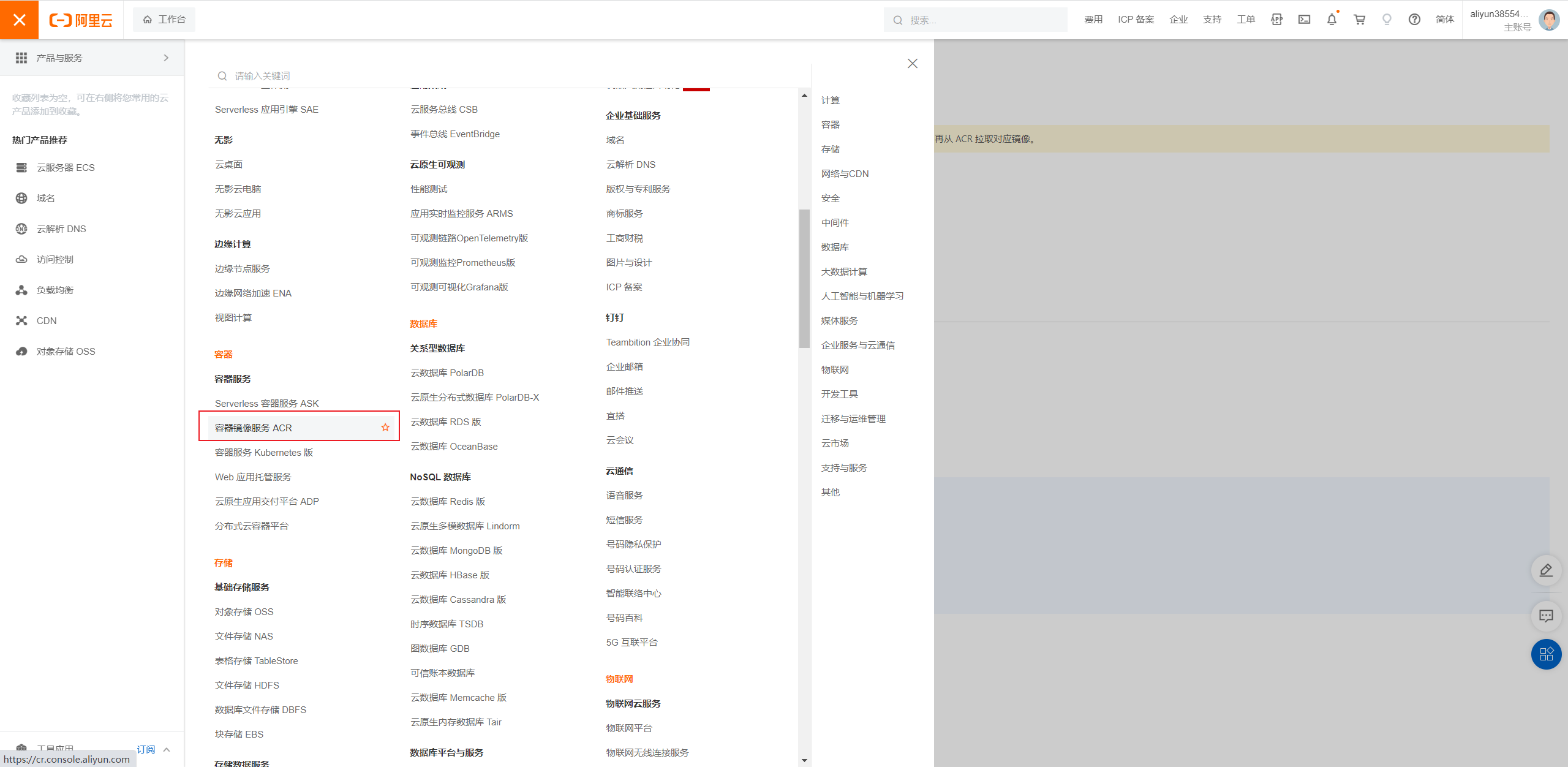The height and width of the screenshot is (767, 1568).
Task: Focus the product keyword search field
Action: (508, 76)
